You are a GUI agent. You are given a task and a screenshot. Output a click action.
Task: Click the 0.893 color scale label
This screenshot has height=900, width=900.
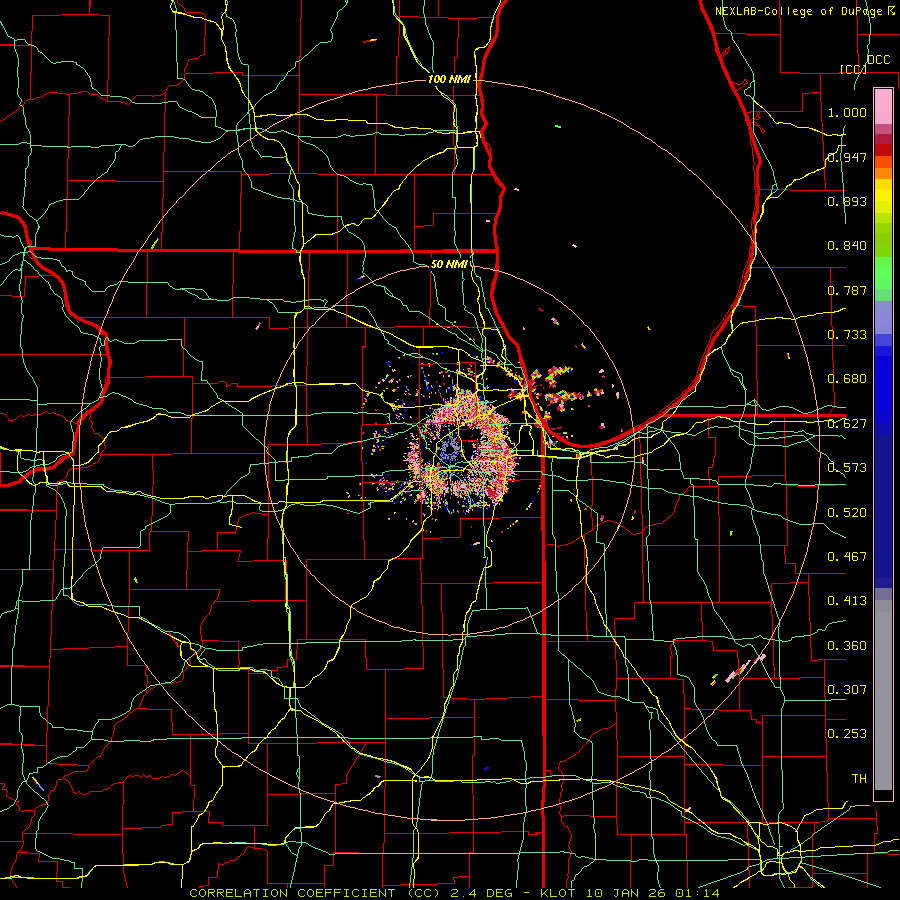[x=847, y=201]
